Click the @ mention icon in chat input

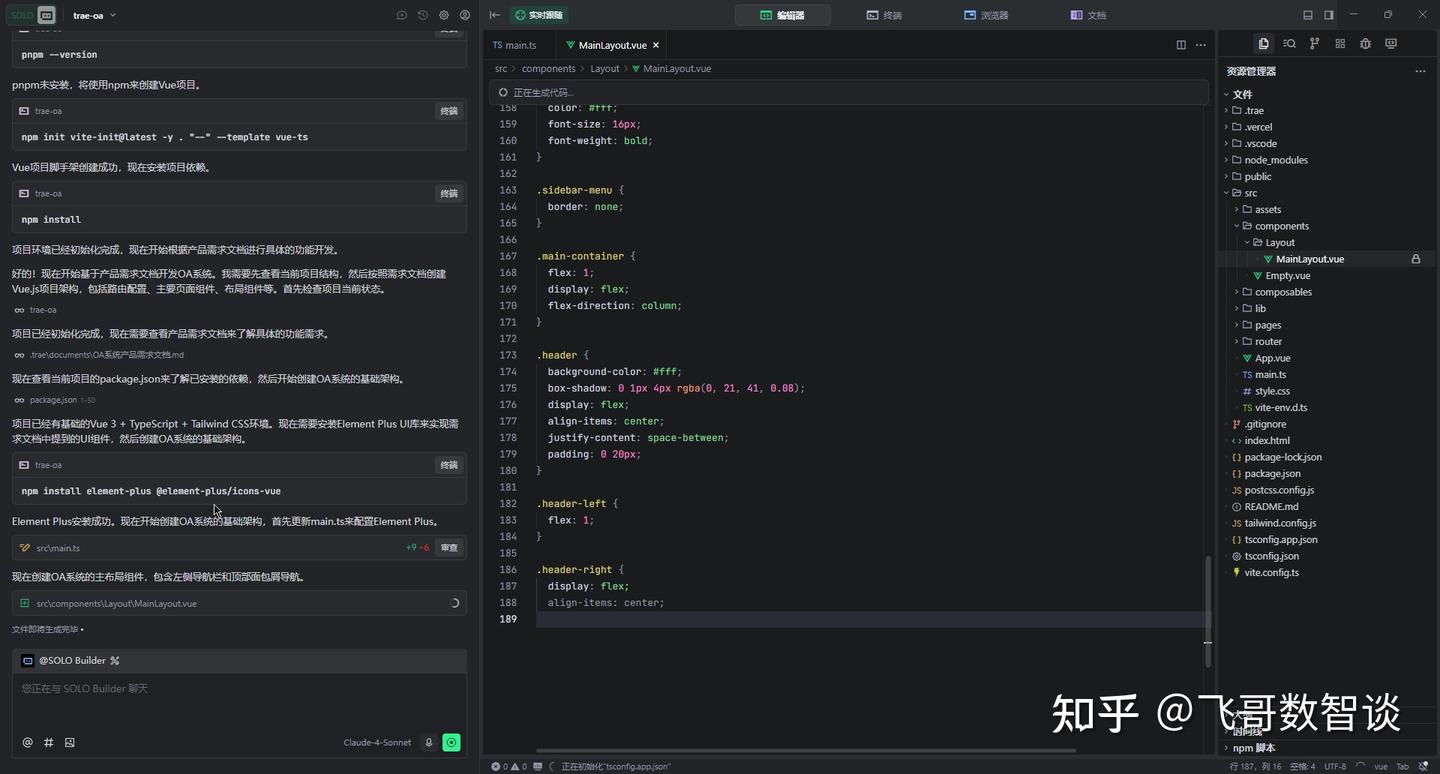pos(28,742)
